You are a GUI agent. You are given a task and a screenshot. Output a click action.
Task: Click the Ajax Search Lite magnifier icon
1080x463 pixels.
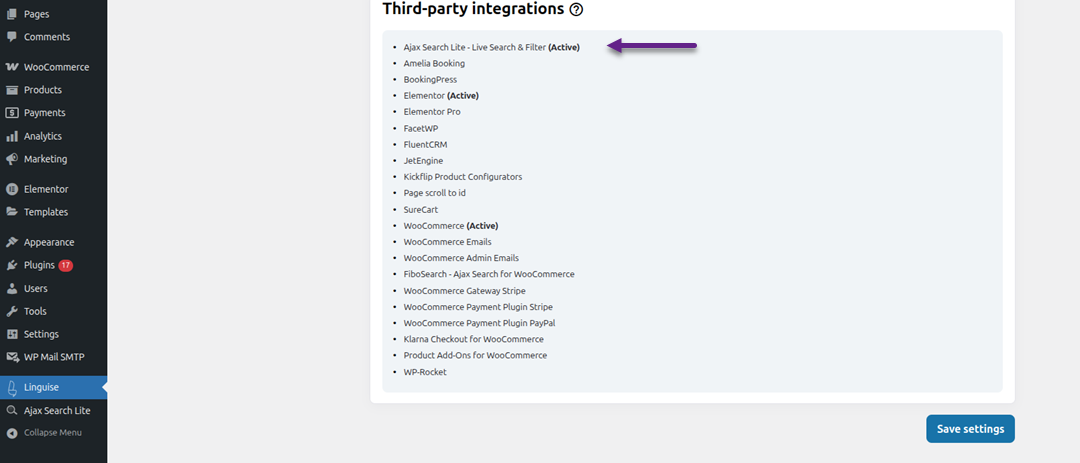coord(12,411)
